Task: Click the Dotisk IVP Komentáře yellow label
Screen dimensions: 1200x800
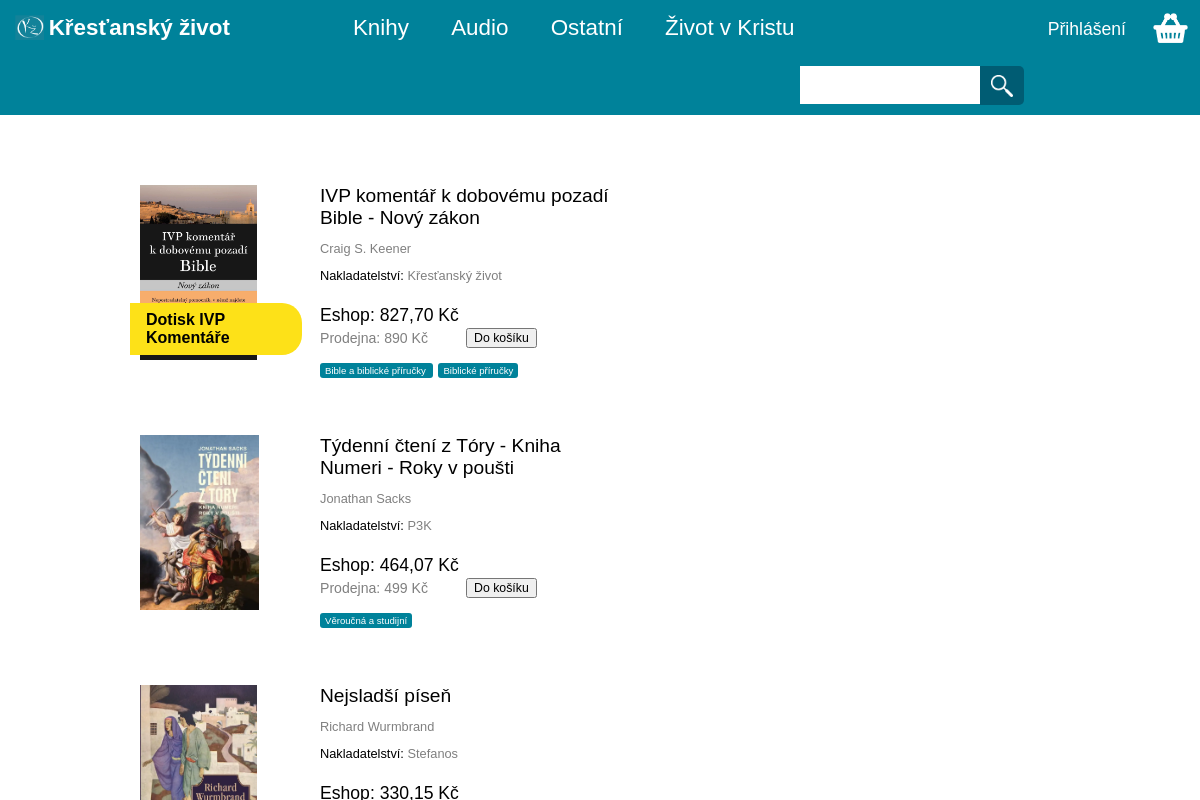Action: pyautogui.click(x=216, y=329)
